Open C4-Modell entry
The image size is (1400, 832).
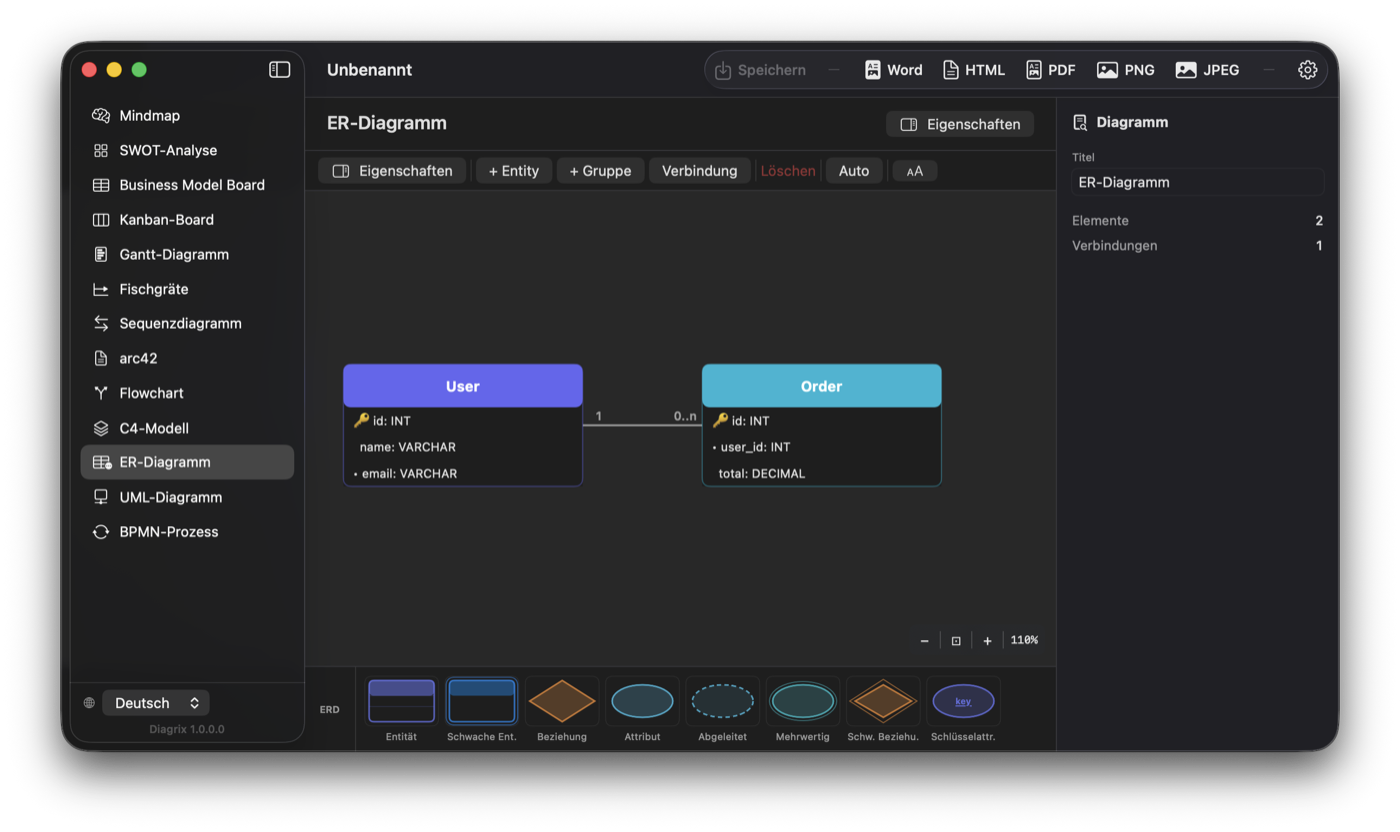pyautogui.click(x=187, y=428)
